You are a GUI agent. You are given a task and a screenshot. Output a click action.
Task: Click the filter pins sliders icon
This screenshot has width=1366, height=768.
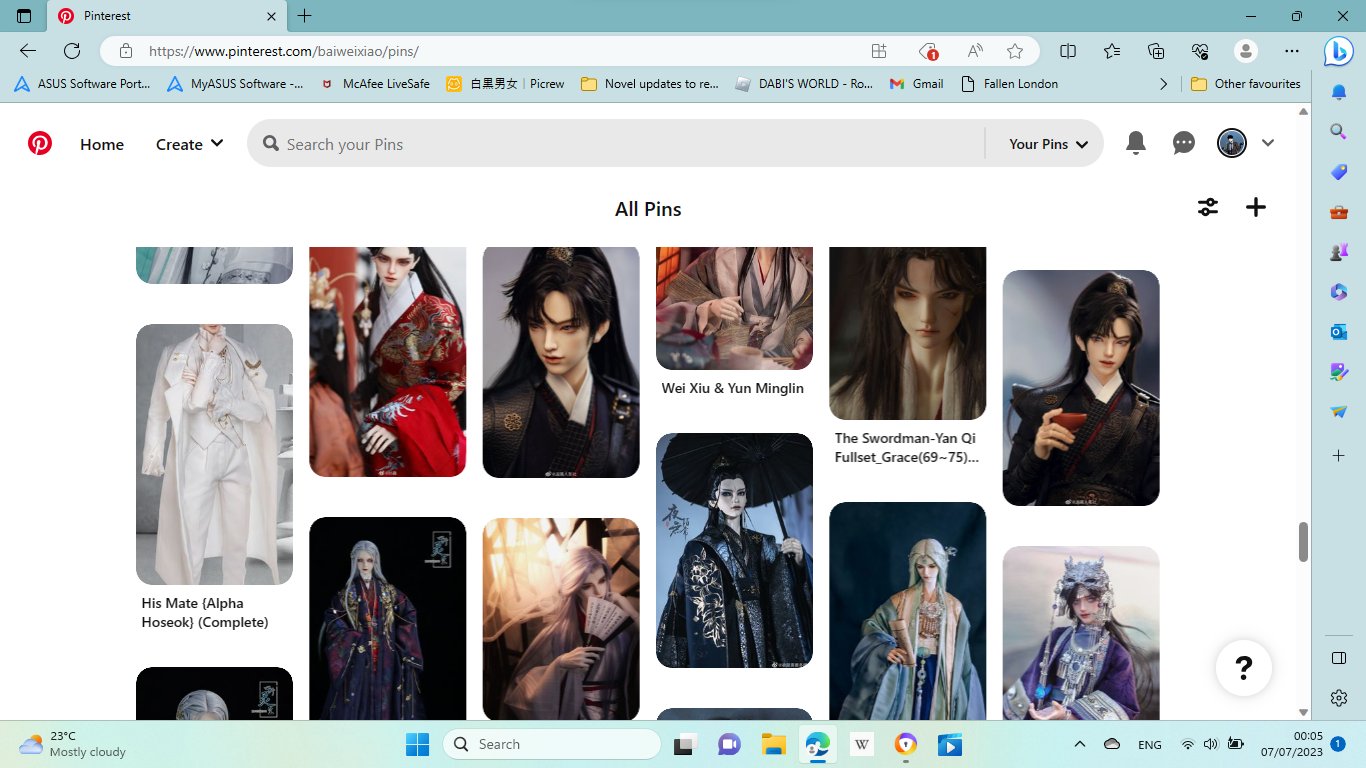(x=1208, y=207)
